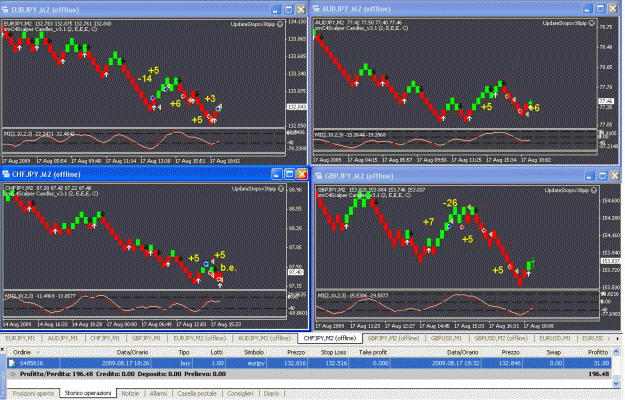The image size is (625, 400).
Task: Close the CHFJPY,M2 chart window
Action: point(302,174)
